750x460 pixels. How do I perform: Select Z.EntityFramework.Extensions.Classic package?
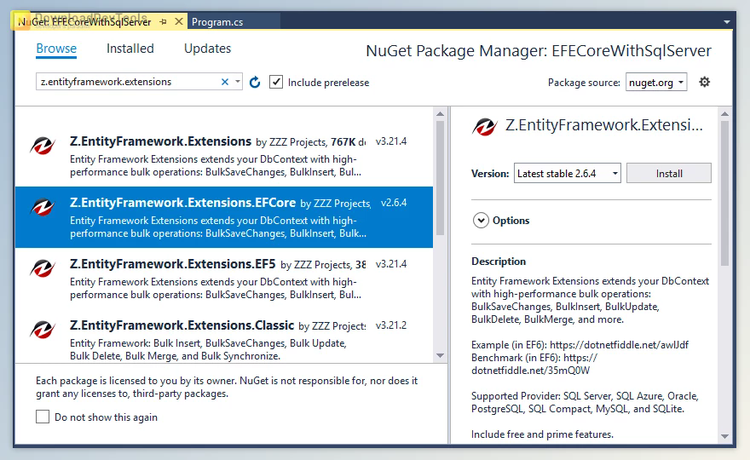pos(224,336)
